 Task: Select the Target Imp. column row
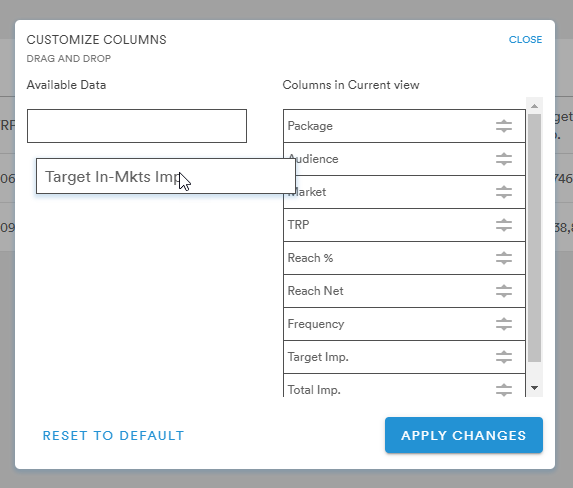point(404,357)
